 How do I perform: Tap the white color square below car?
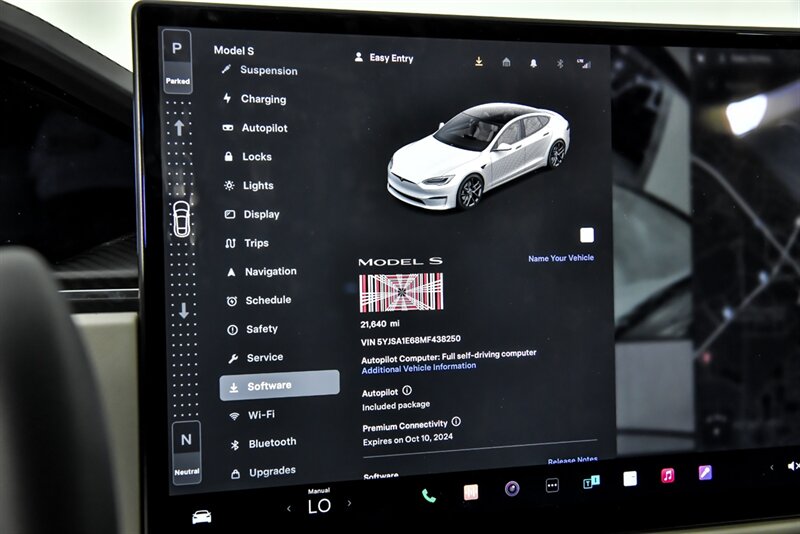pyautogui.click(x=586, y=235)
